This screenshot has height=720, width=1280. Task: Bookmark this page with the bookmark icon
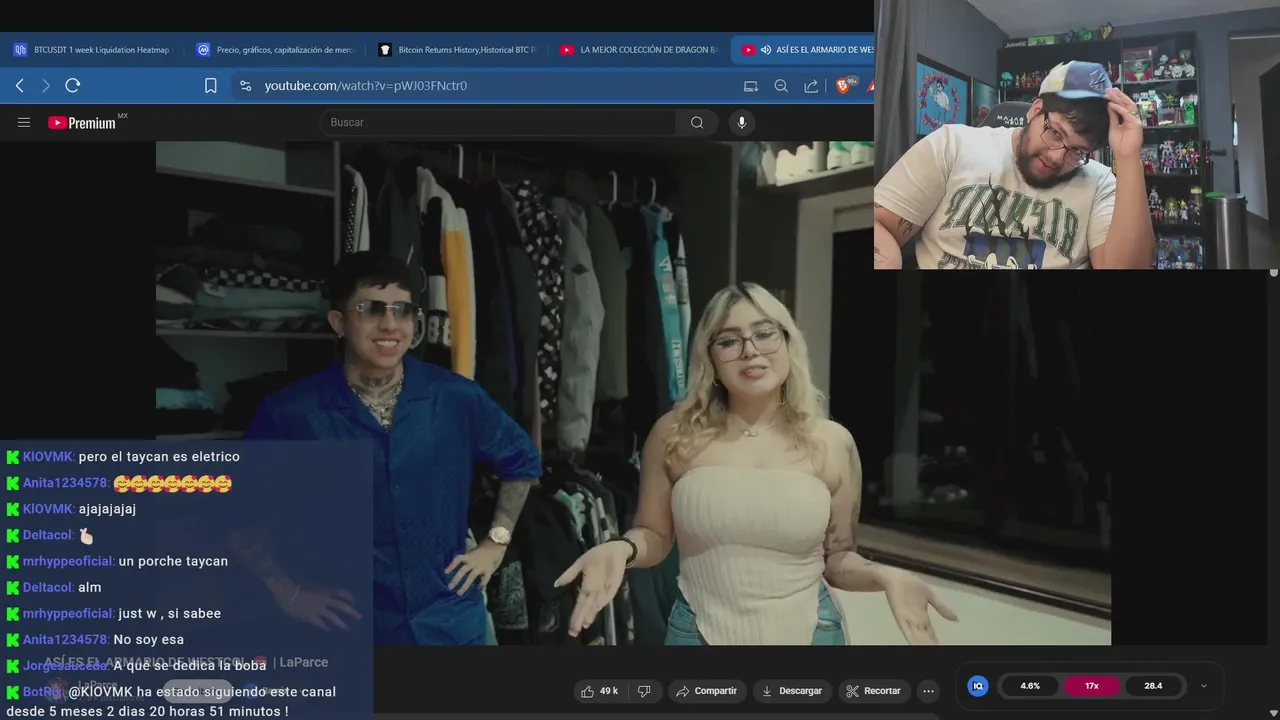tap(211, 86)
